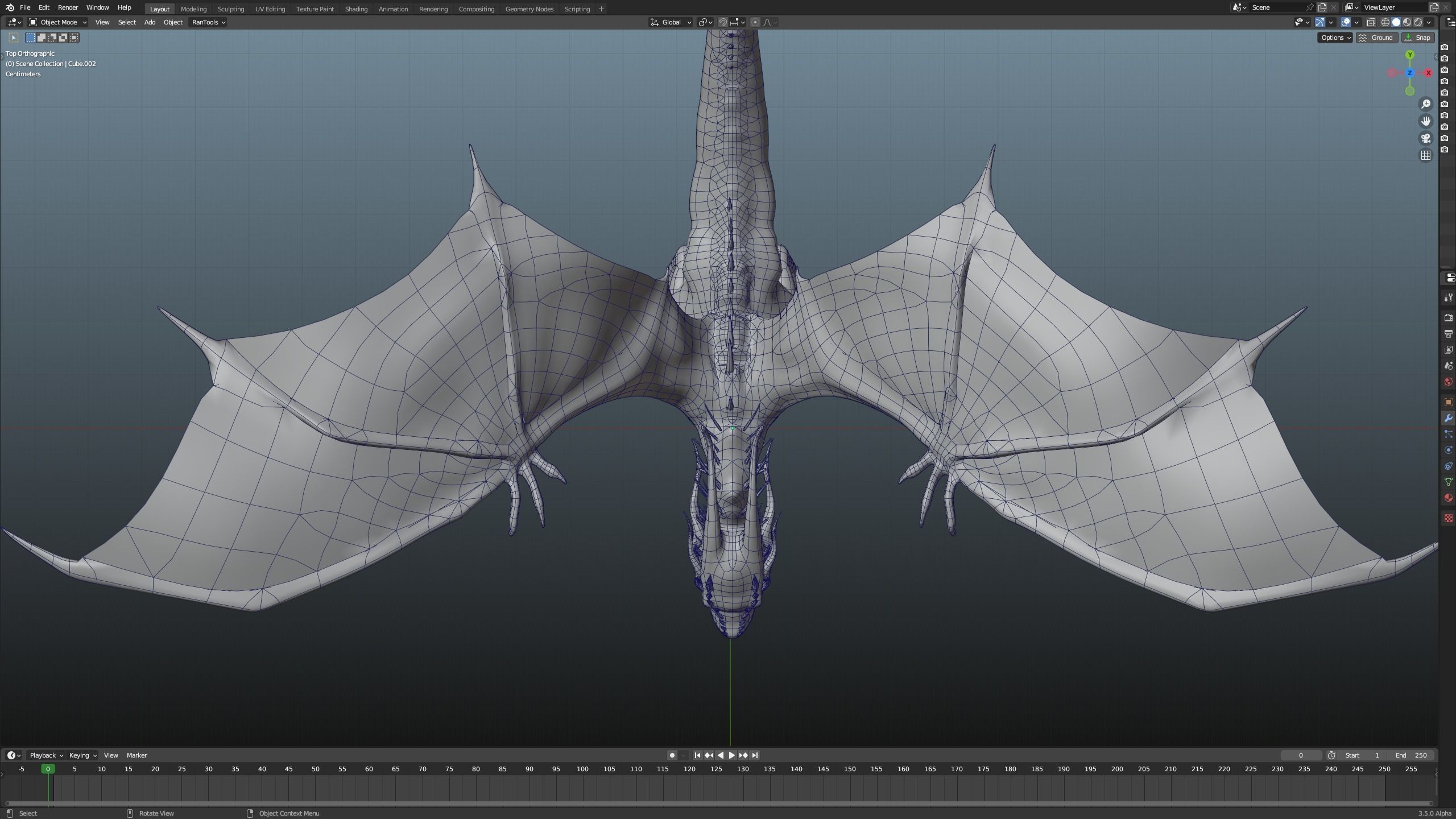Click the Scene name field
The height and width of the screenshot is (819, 1456).
coord(1277,7)
